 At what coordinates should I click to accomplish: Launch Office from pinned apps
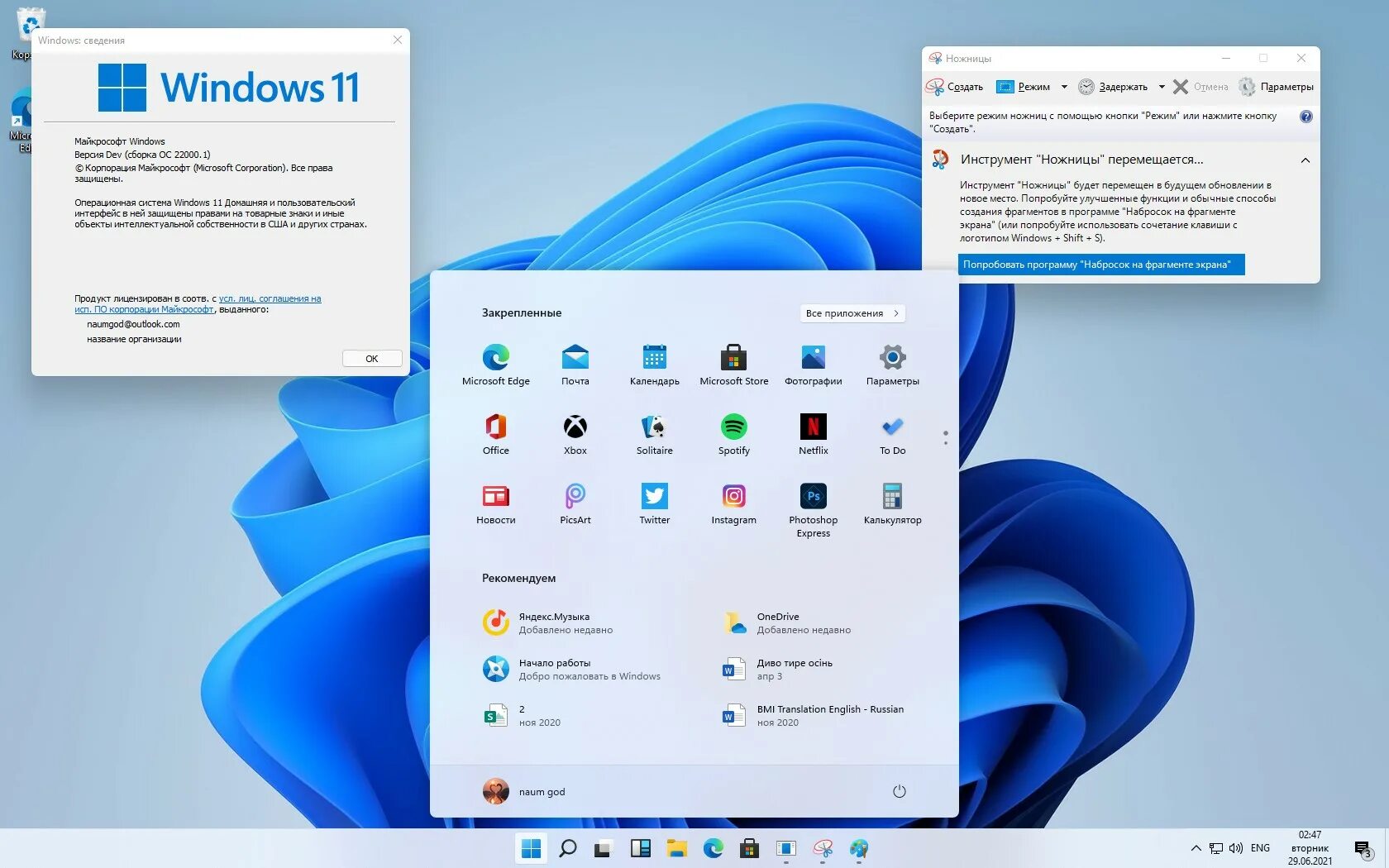pos(495,434)
